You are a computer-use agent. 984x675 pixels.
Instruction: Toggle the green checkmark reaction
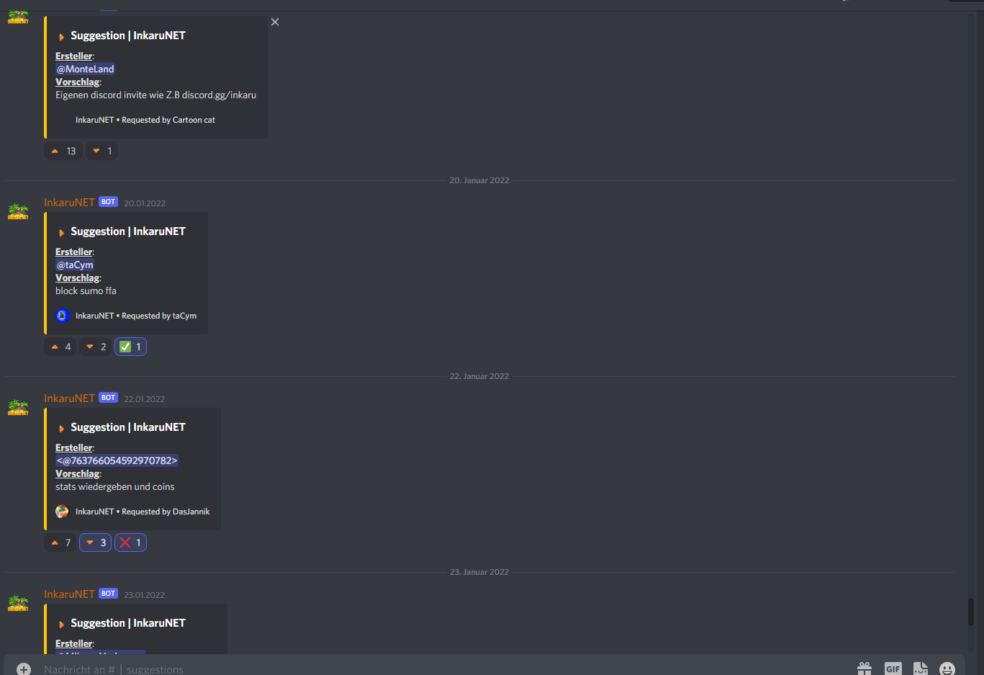pos(131,346)
